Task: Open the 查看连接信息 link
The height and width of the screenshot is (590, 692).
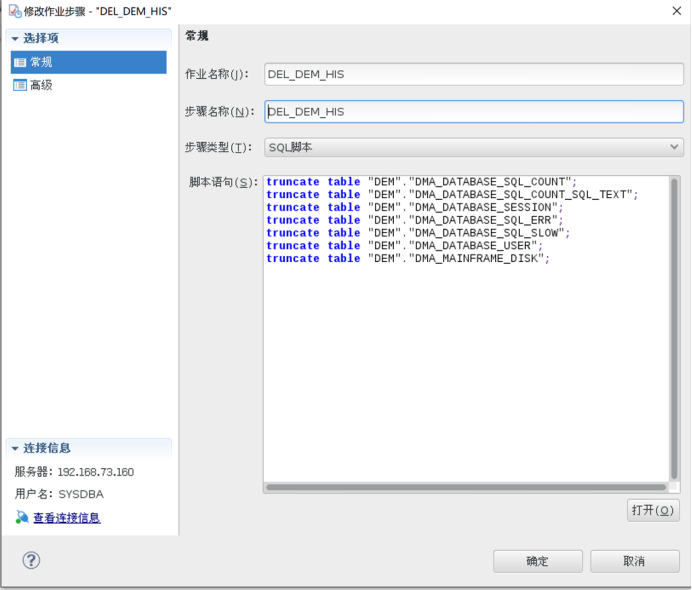Action: [x=66, y=518]
